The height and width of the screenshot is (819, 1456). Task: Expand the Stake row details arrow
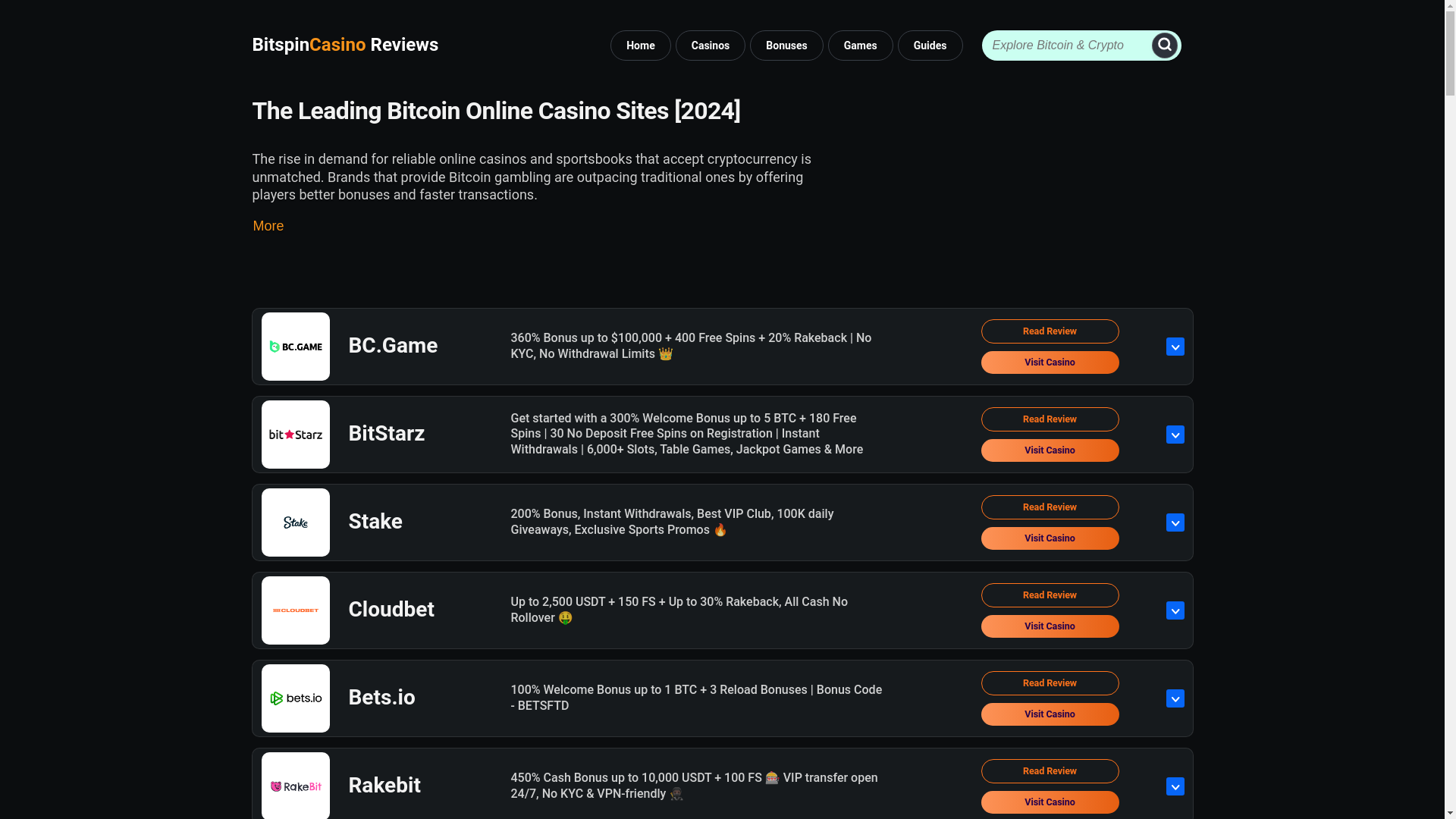tap(1175, 522)
